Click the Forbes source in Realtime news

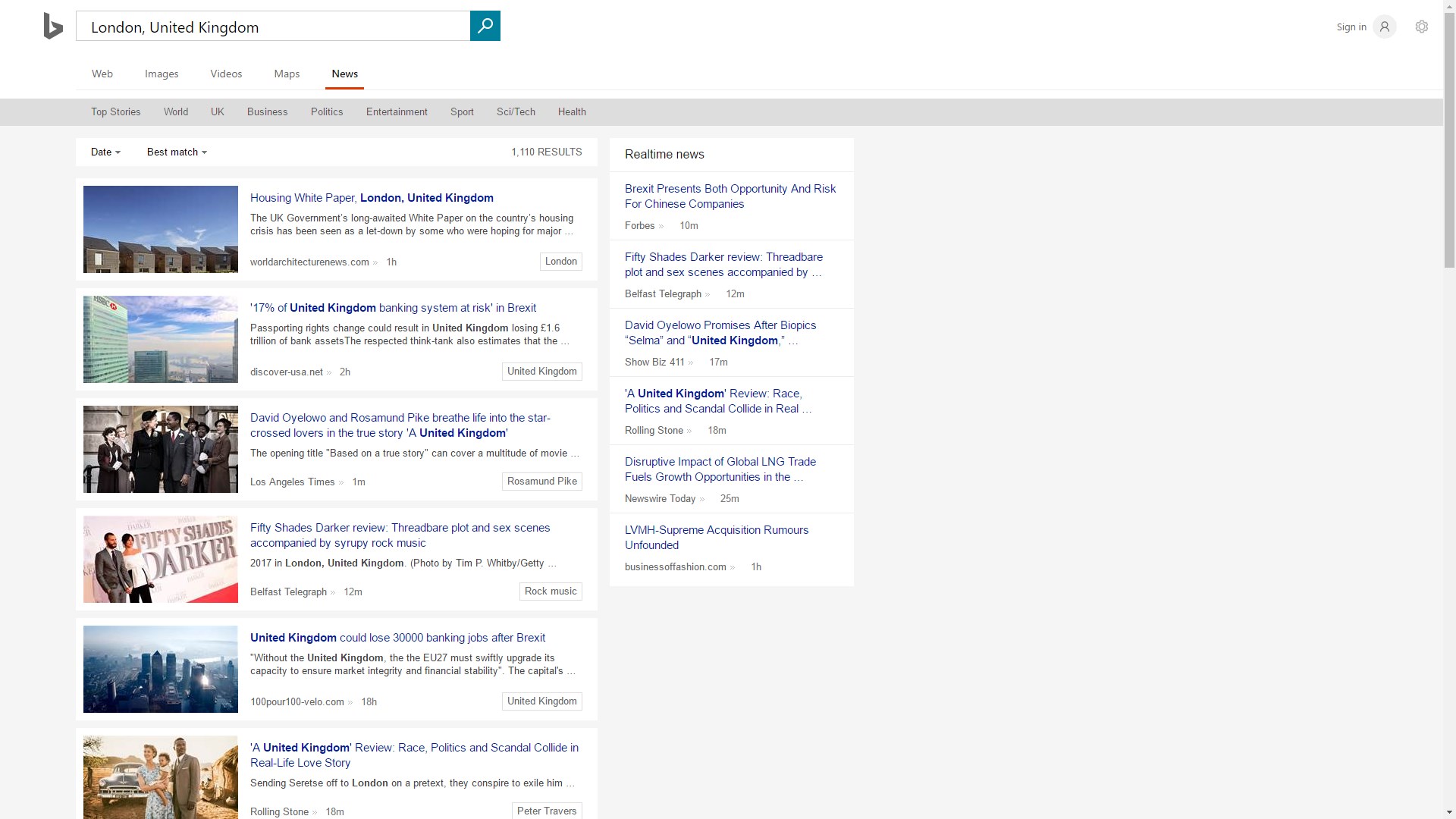coord(640,226)
